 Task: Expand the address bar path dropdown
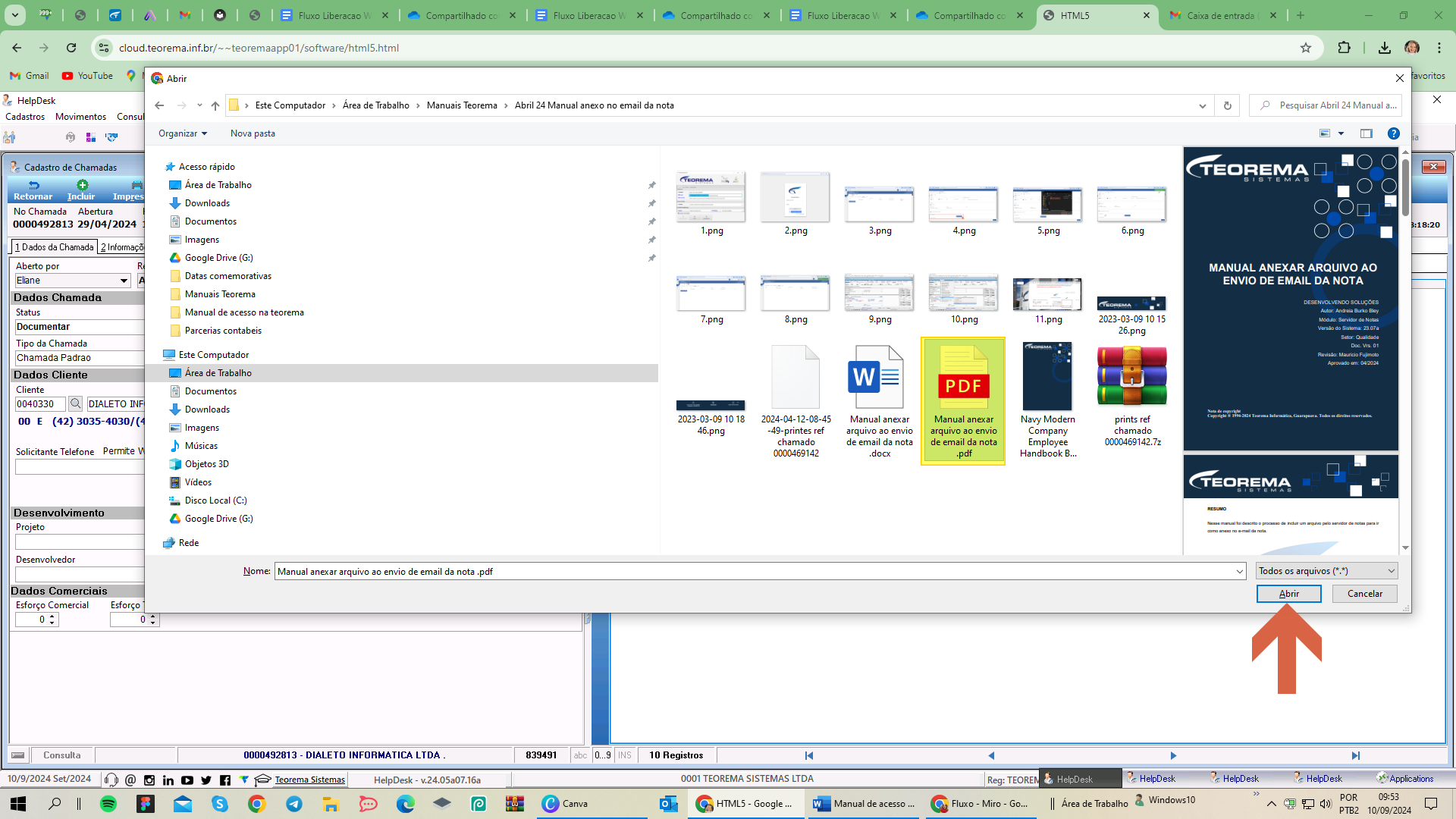point(1203,105)
